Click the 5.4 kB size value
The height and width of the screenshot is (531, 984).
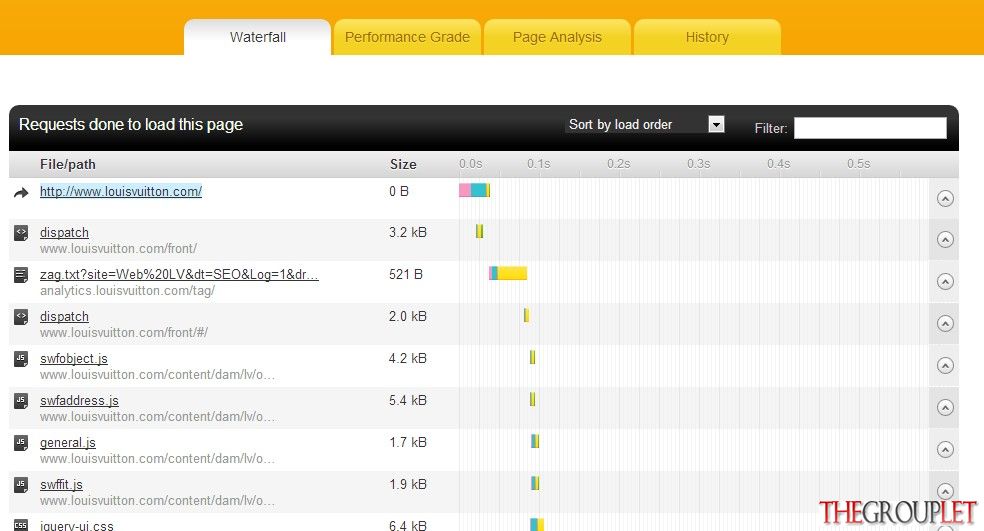(x=407, y=400)
